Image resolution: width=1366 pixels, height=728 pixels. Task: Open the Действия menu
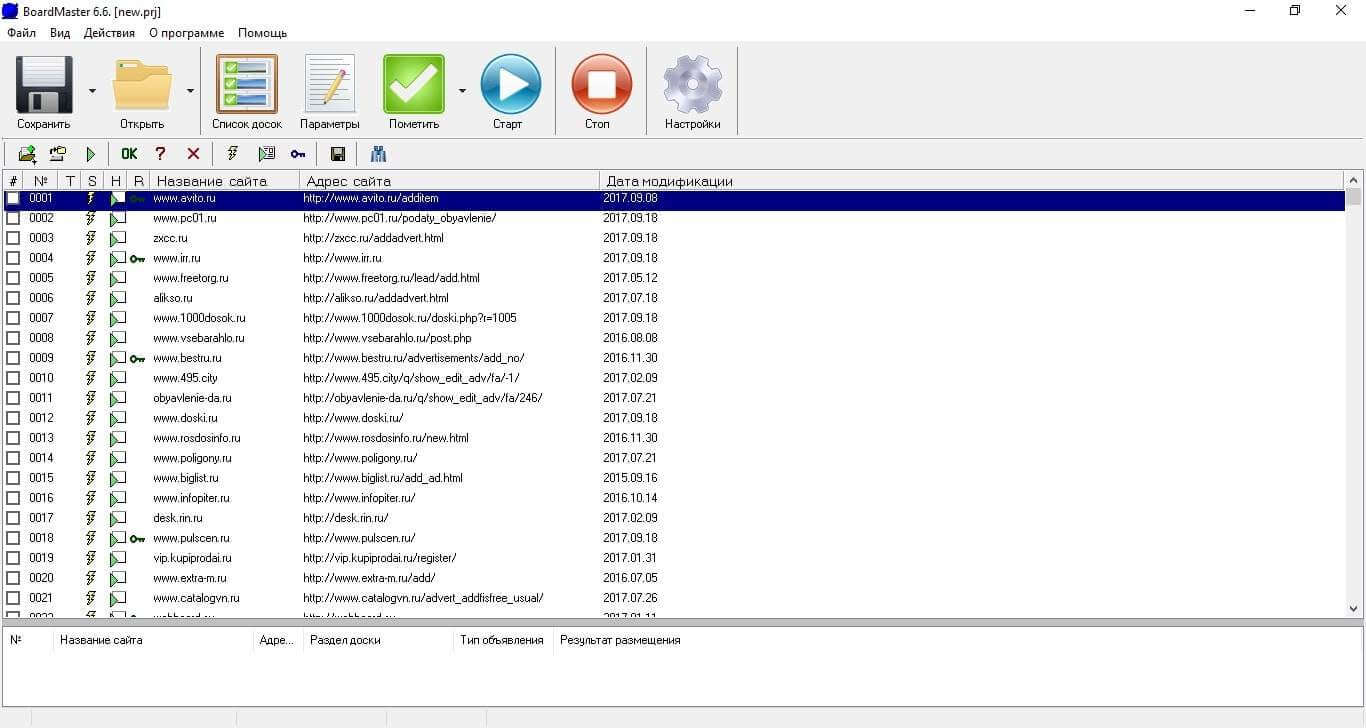point(109,33)
